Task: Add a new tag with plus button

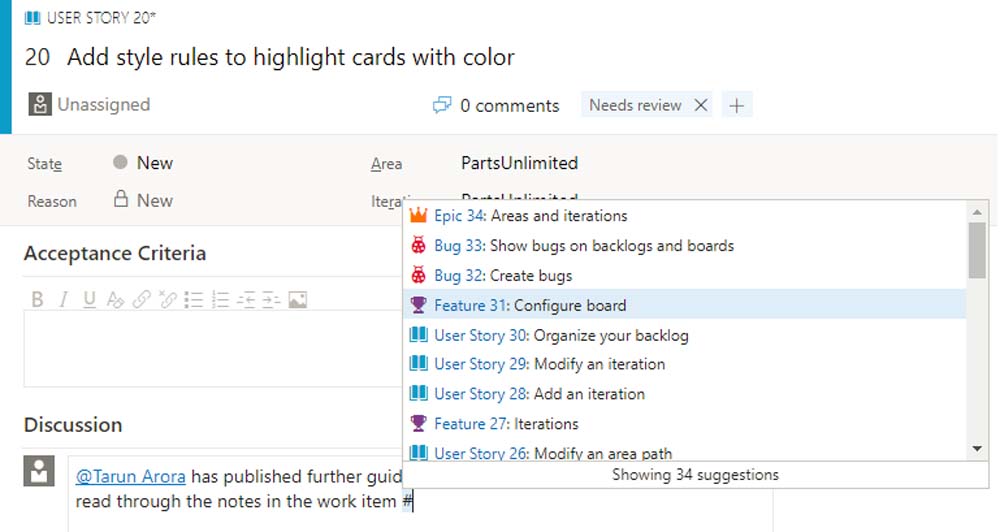Action: click(737, 105)
